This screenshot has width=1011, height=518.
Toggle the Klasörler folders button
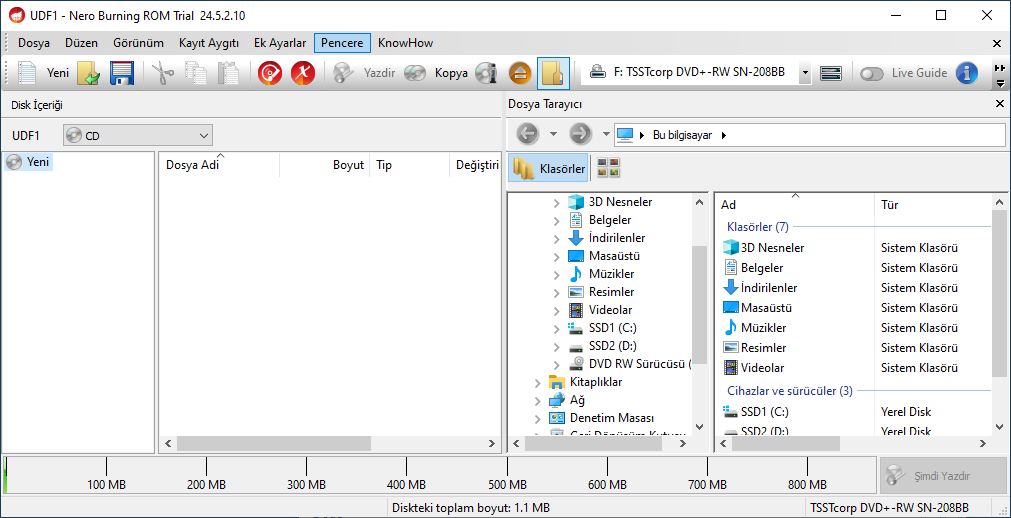pos(549,169)
